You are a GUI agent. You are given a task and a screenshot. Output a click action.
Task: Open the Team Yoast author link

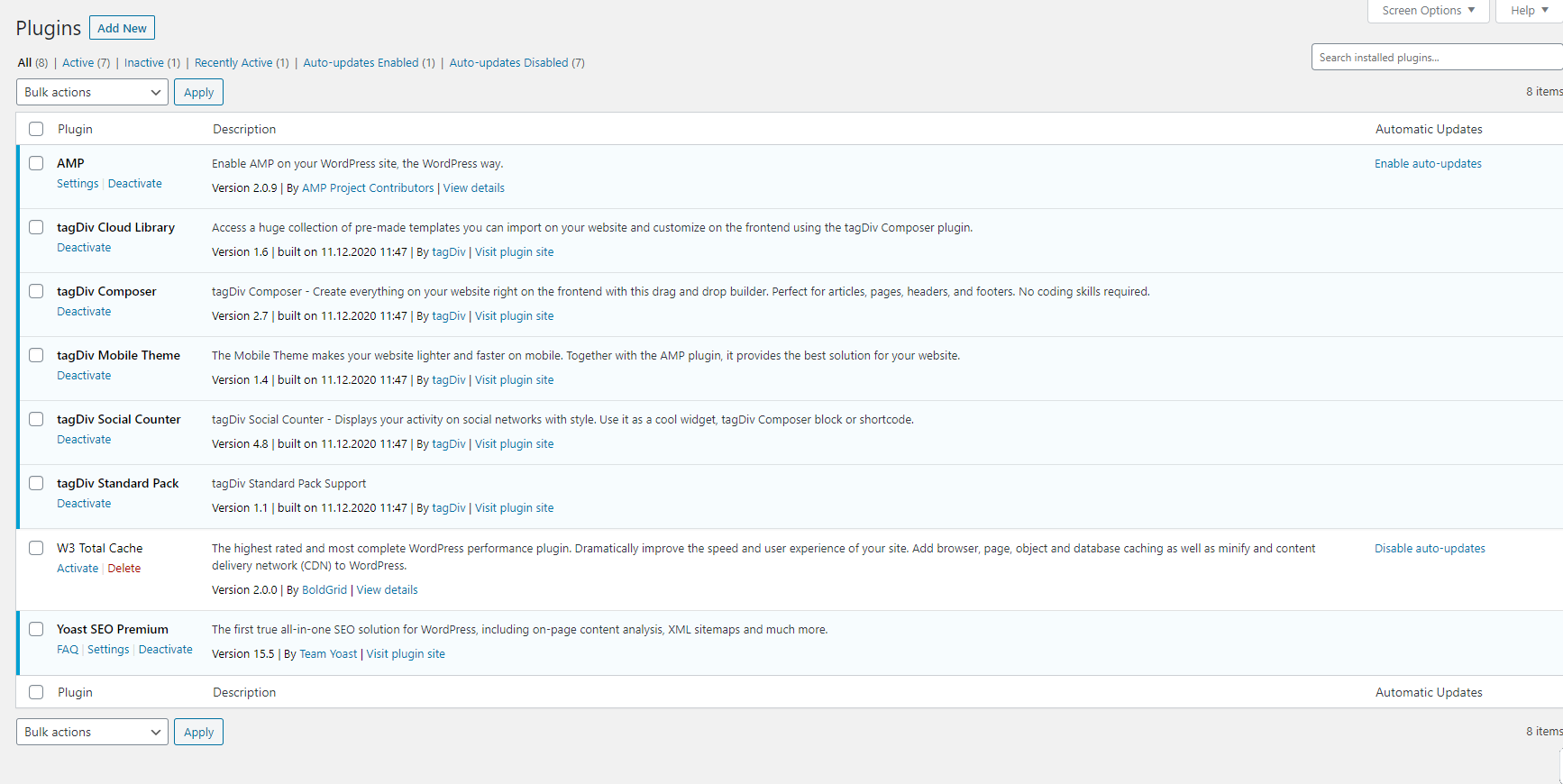click(x=328, y=654)
